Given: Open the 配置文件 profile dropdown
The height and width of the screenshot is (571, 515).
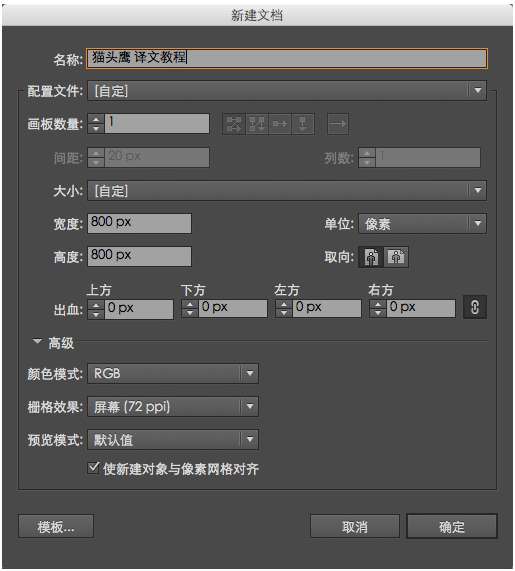Looking at the screenshot, I should [x=287, y=90].
